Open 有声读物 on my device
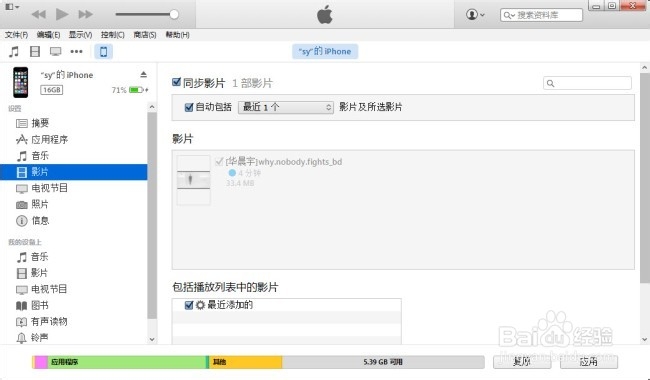650x380 pixels. click(x=74, y=322)
